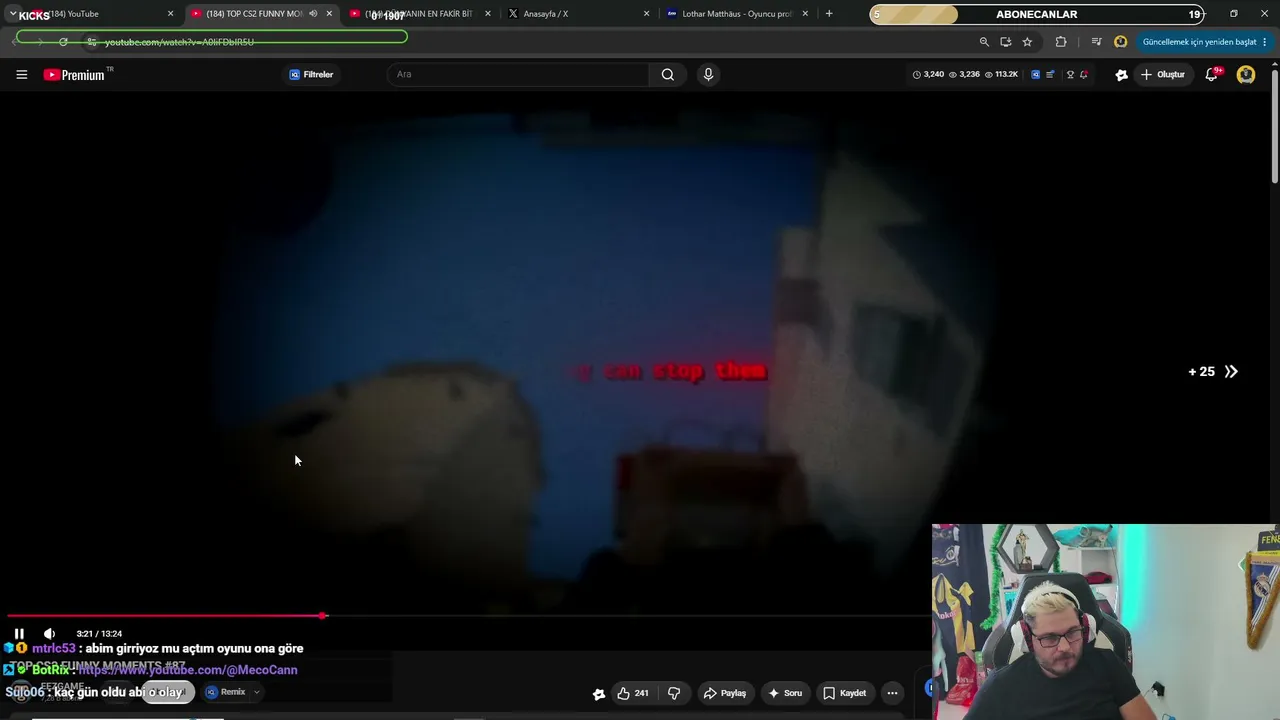Click the webcam overlay thumbnail
The image size is (1280, 720).
pos(1106,622)
